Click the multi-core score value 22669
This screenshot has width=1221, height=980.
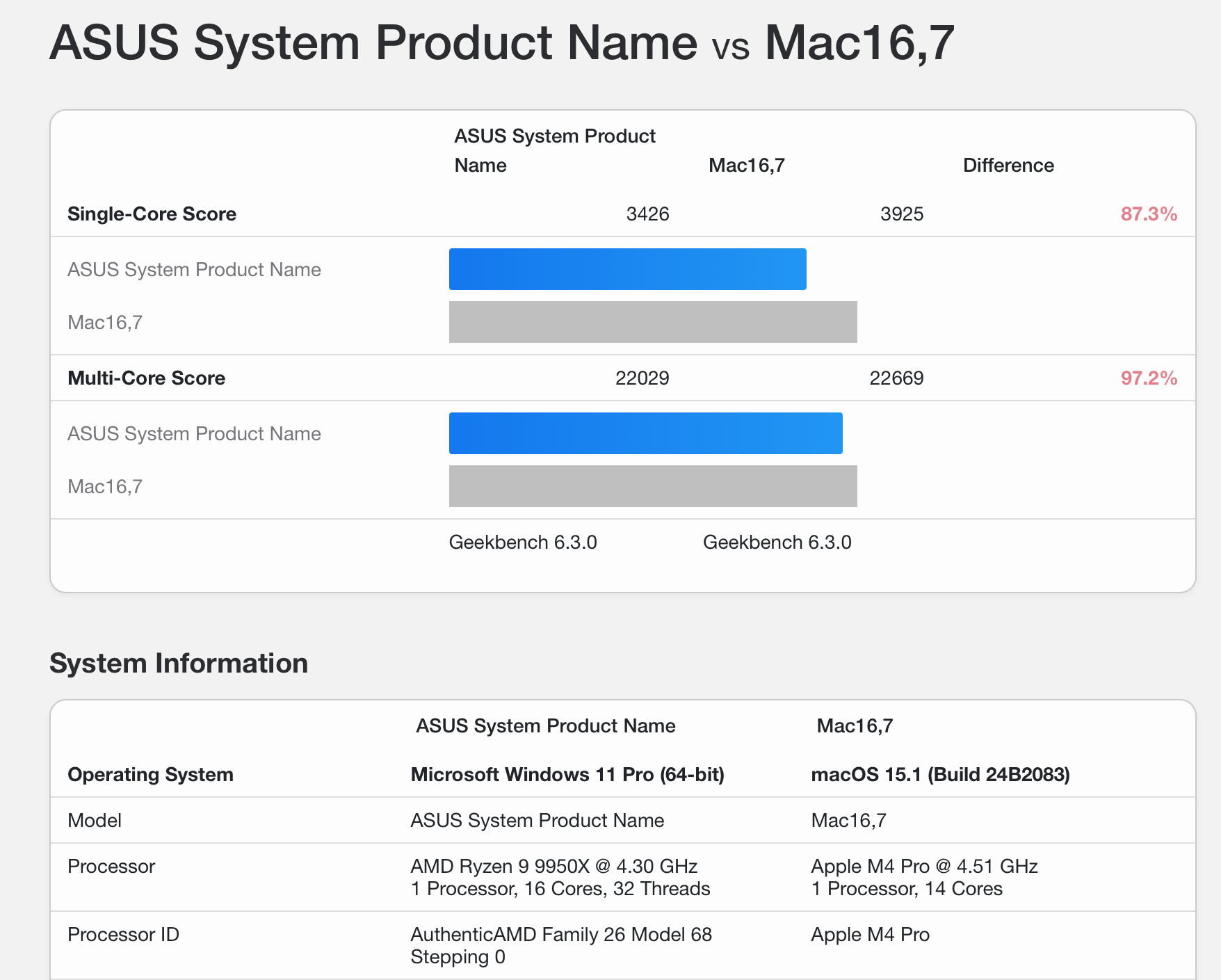point(897,378)
